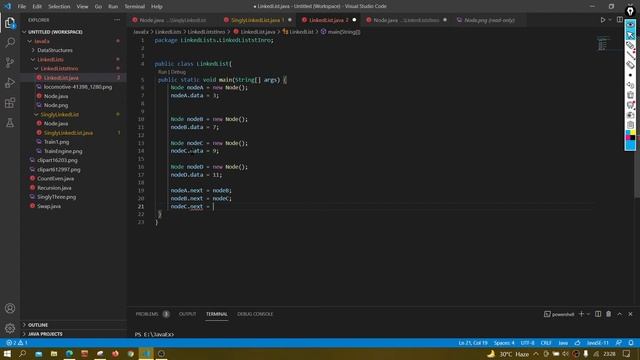Click the errors and warnings status indicator
Viewport: 640px width, 360px height.
[17, 343]
